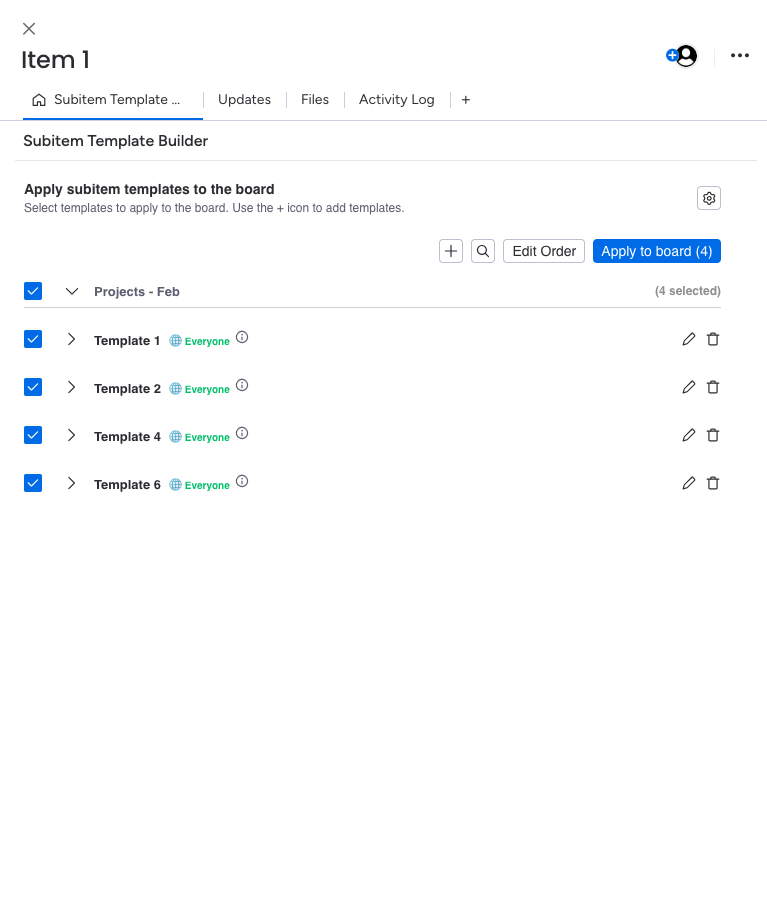The width and height of the screenshot is (767, 901).
Task: Click the plus icon to add template
Action: click(451, 251)
